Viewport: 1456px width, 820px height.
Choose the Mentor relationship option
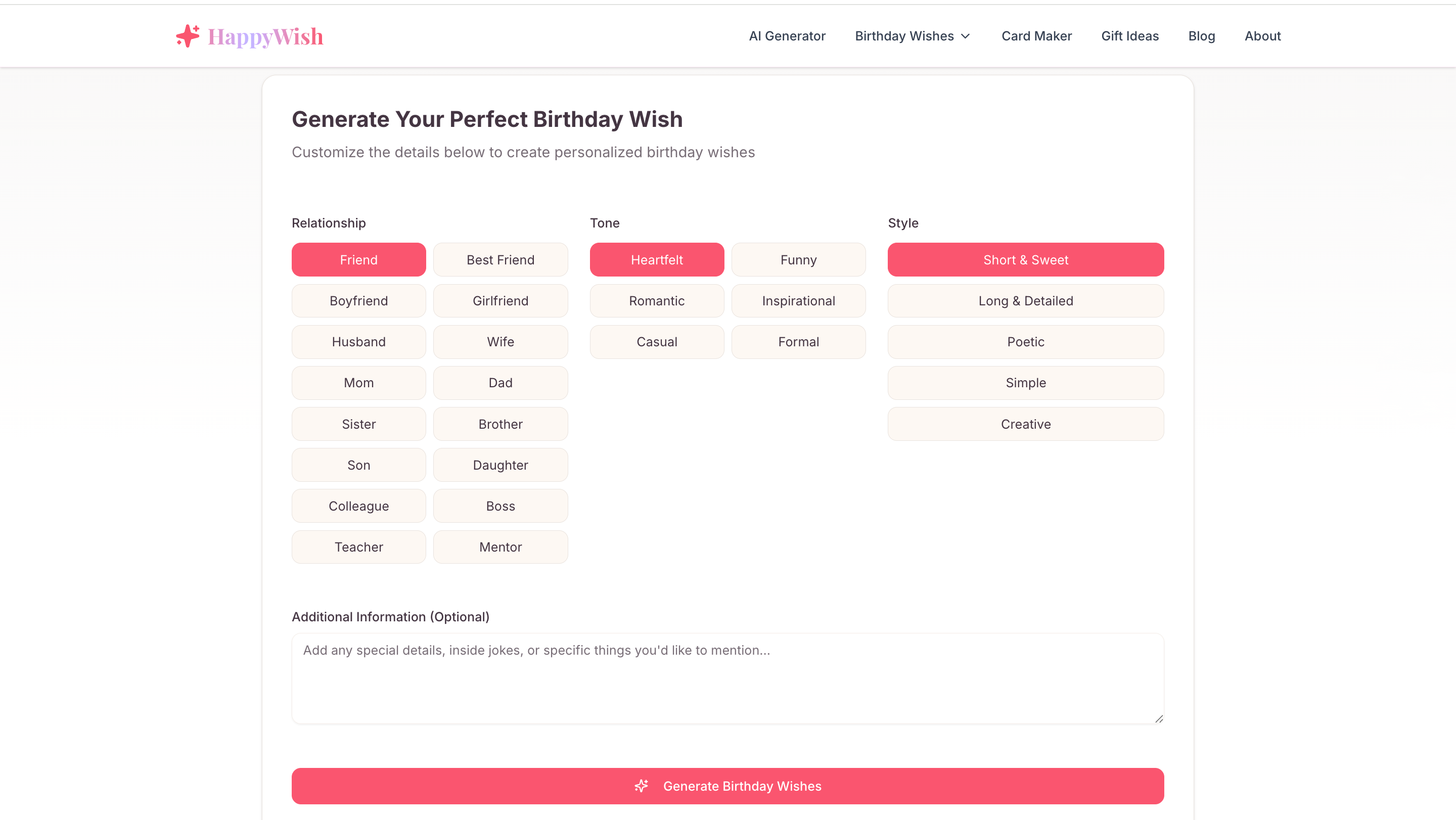pos(500,546)
